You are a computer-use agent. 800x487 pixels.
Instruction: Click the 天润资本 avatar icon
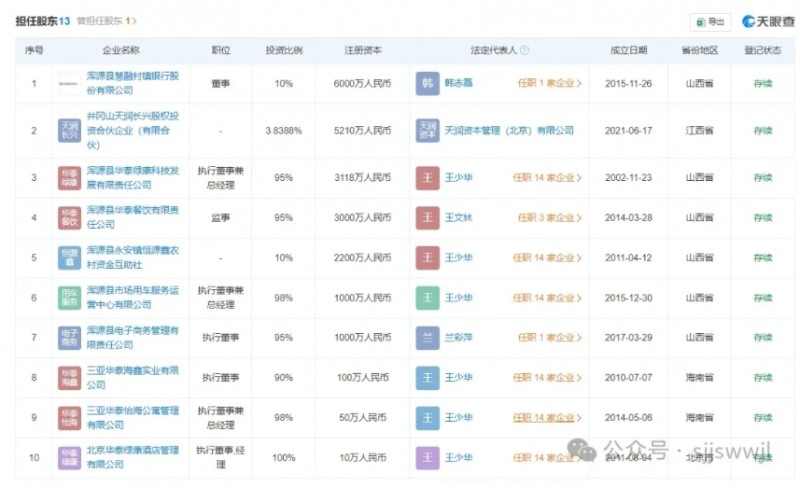(428, 131)
